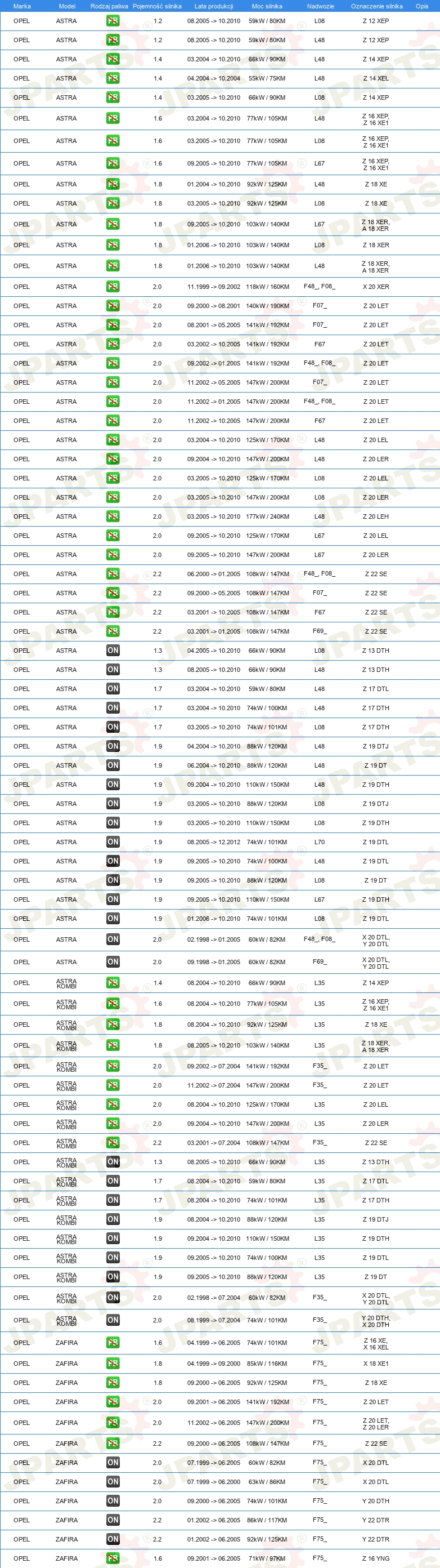Click the Oznaczenie silnika column header
Viewport: 440px width, 1568px height.
pyautogui.click(x=377, y=6)
